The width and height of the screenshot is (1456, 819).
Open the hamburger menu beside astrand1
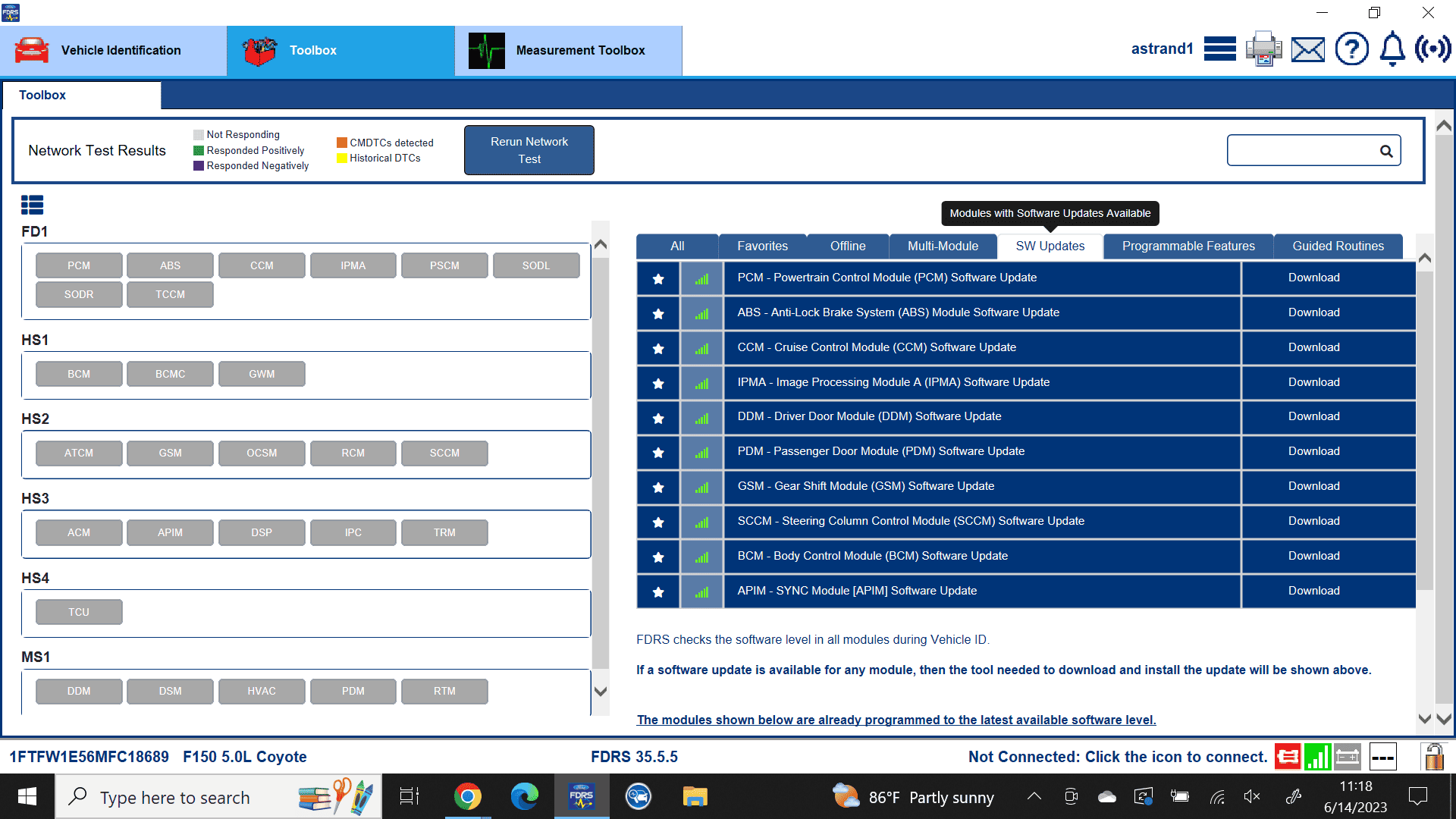pyautogui.click(x=1219, y=49)
